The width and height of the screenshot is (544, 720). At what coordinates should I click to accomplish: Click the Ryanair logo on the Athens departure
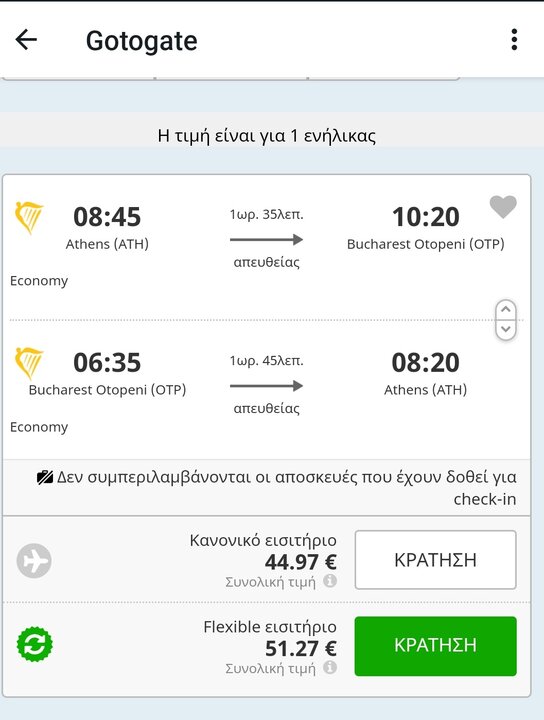[x=29, y=218]
